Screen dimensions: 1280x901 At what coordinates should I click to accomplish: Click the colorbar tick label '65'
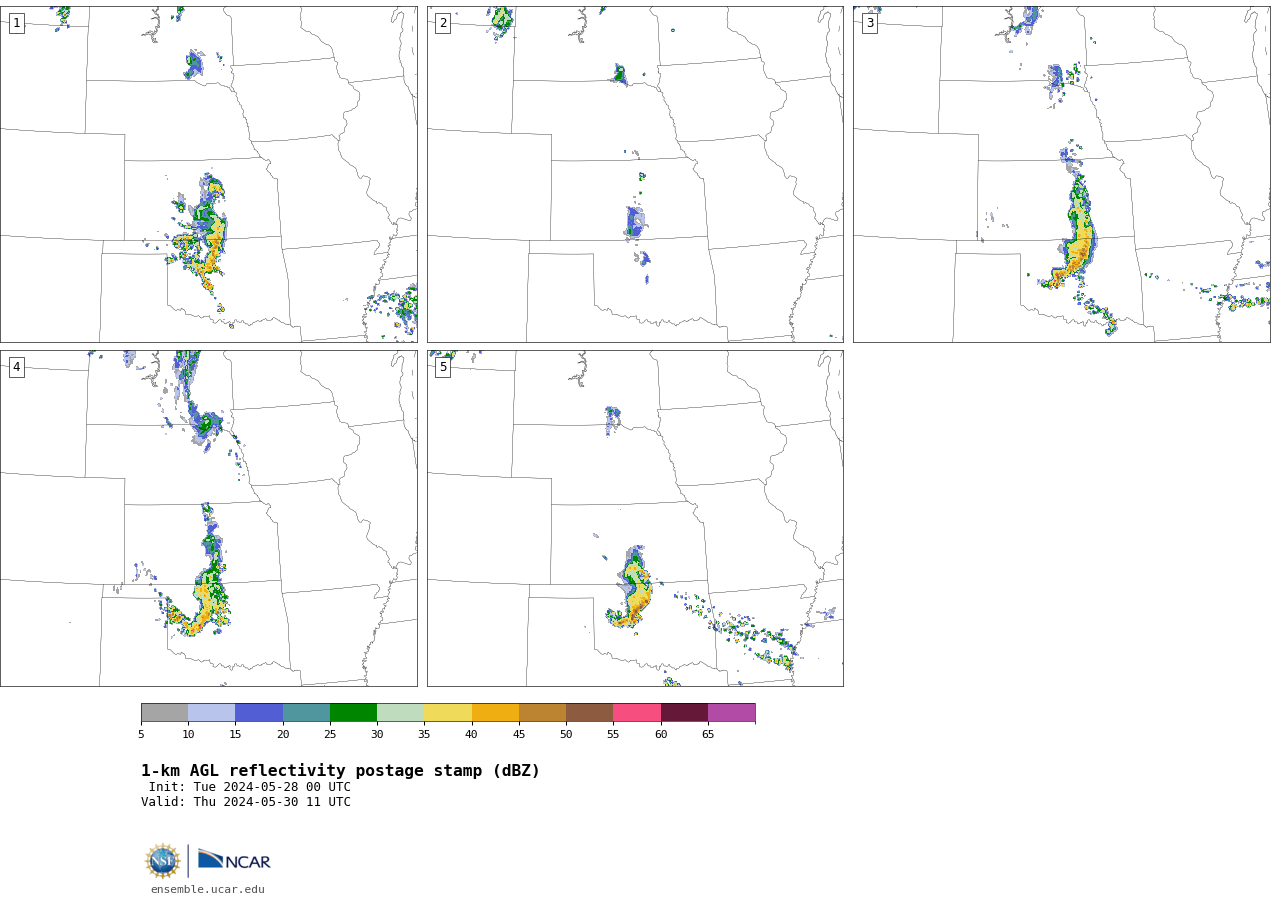(708, 735)
